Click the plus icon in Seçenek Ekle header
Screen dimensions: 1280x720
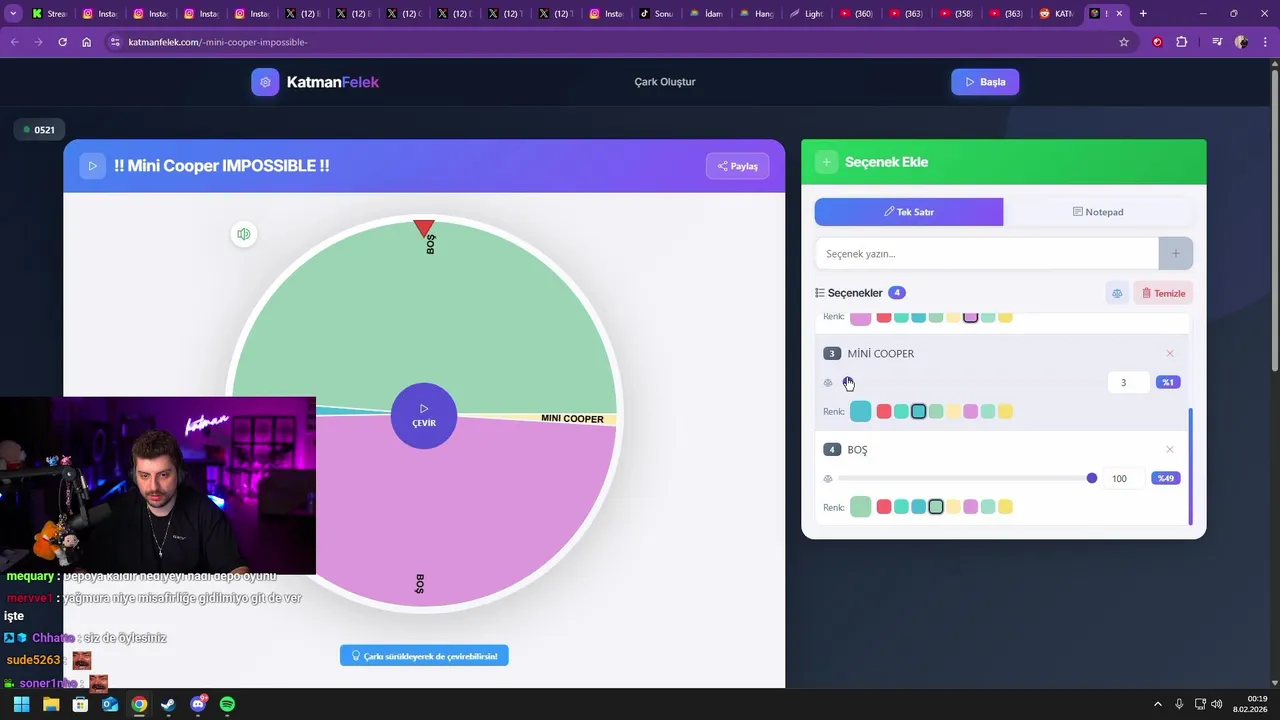point(826,162)
